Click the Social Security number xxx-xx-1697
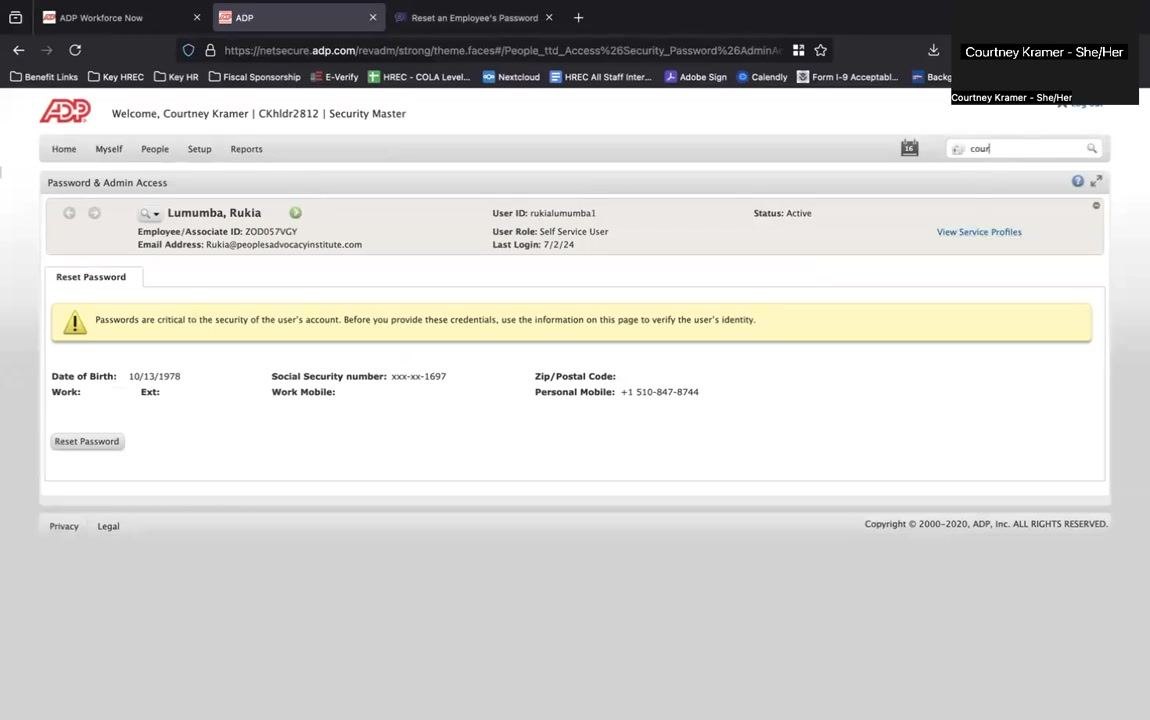This screenshot has width=1150, height=720. [419, 376]
